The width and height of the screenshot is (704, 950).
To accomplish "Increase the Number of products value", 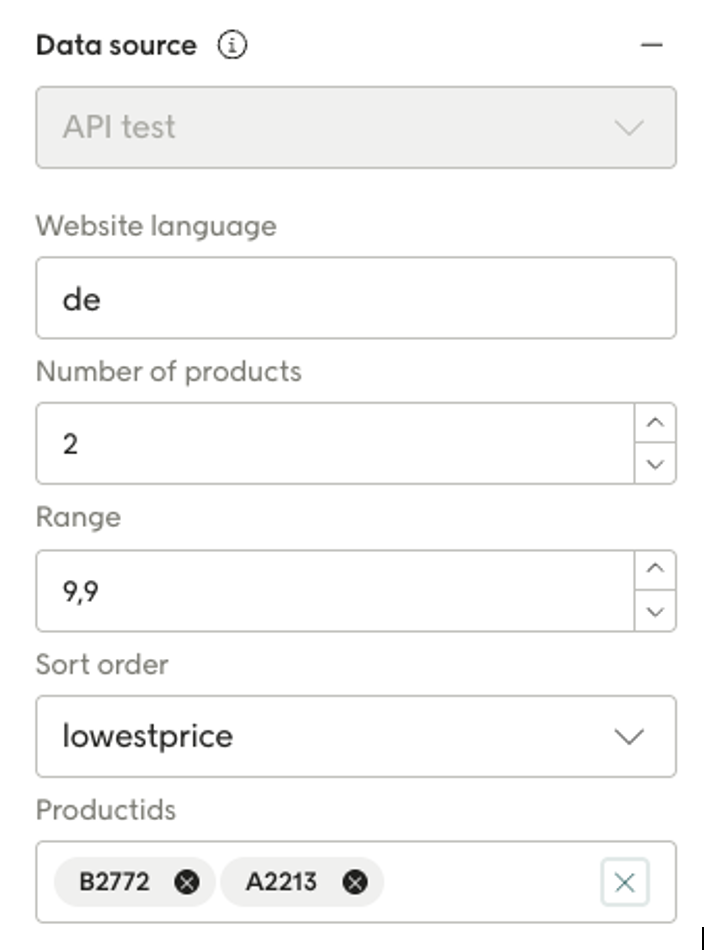I will pos(655,423).
